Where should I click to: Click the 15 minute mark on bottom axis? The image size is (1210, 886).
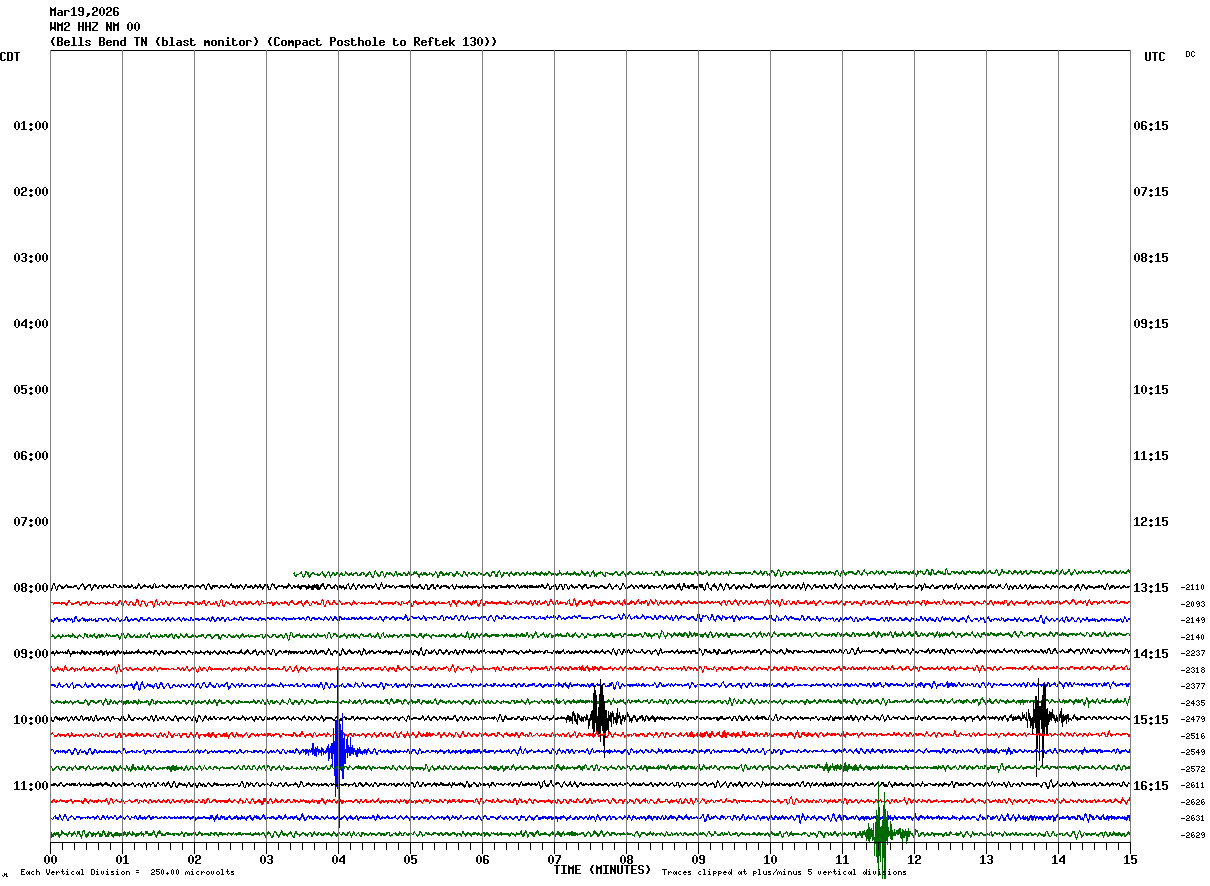pyautogui.click(x=1129, y=859)
